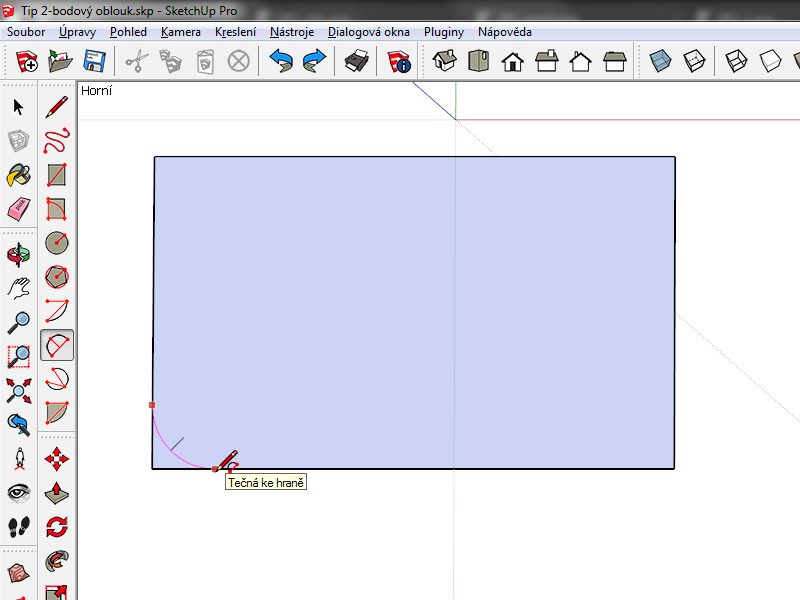This screenshot has width=800, height=600.
Task: Pick the Eraser tool
Action: [18, 210]
